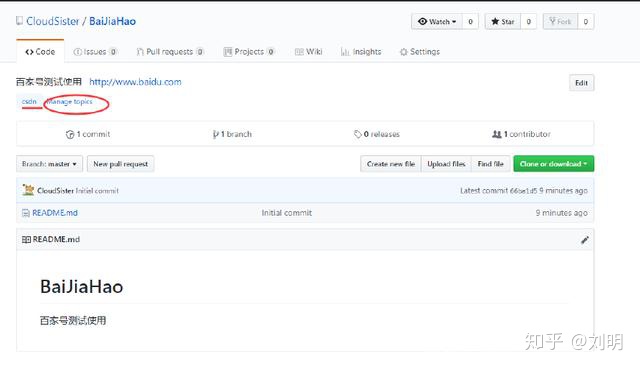This screenshot has height=368, width=640.
Task: Open the Projects tab
Action: tap(249, 52)
